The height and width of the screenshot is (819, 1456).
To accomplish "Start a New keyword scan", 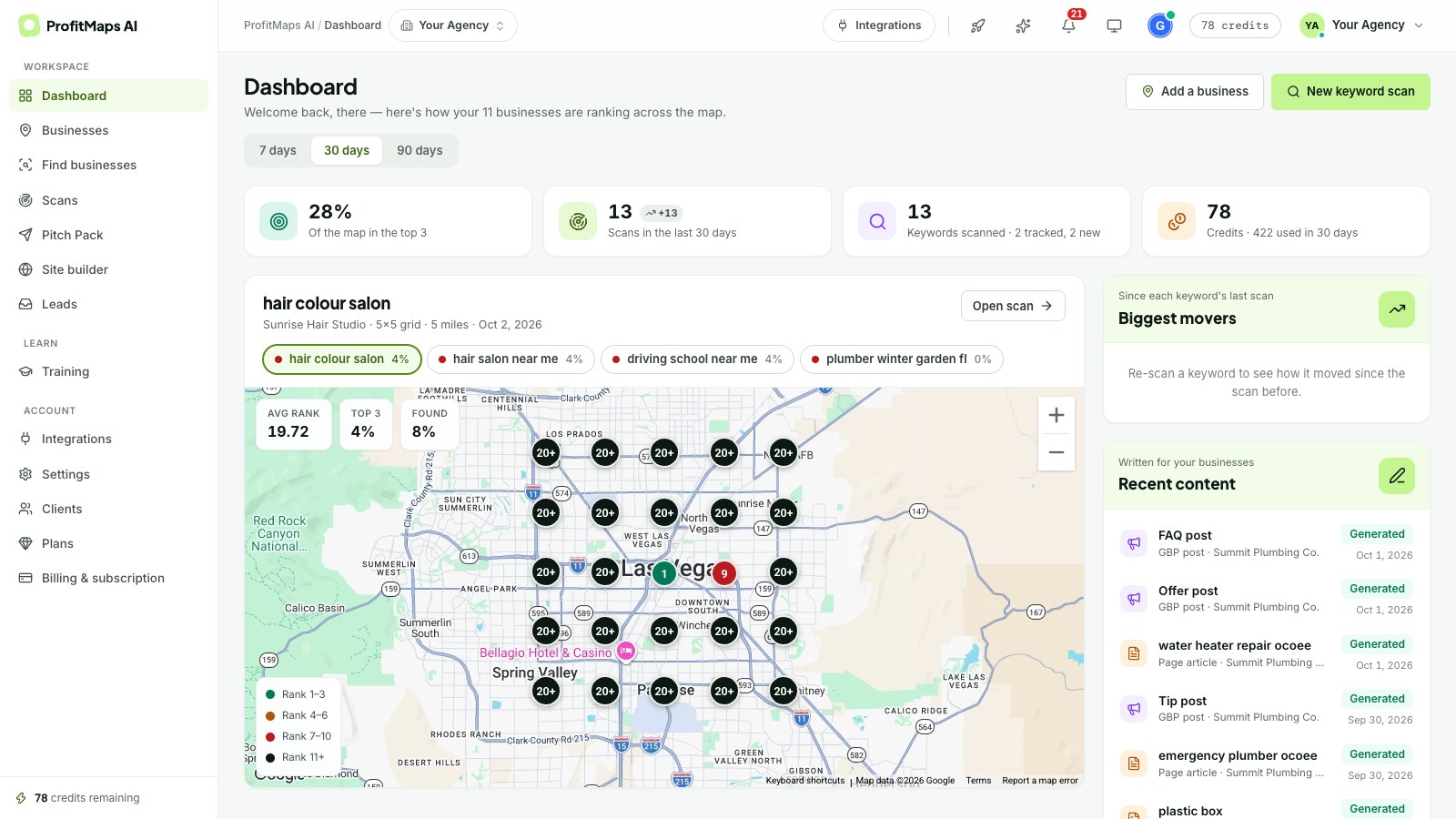I will (1350, 92).
